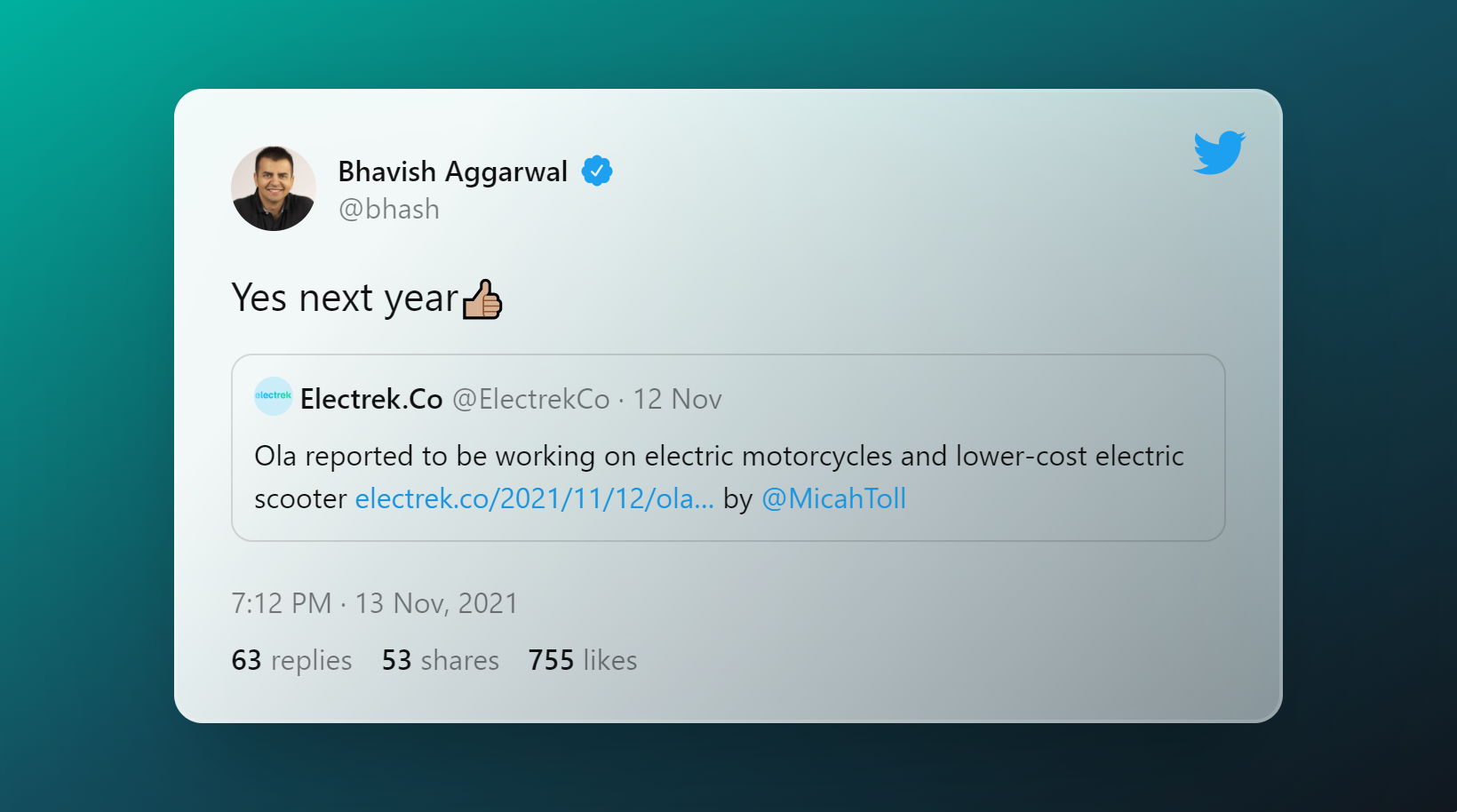Click the @bhash handle

click(x=389, y=210)
